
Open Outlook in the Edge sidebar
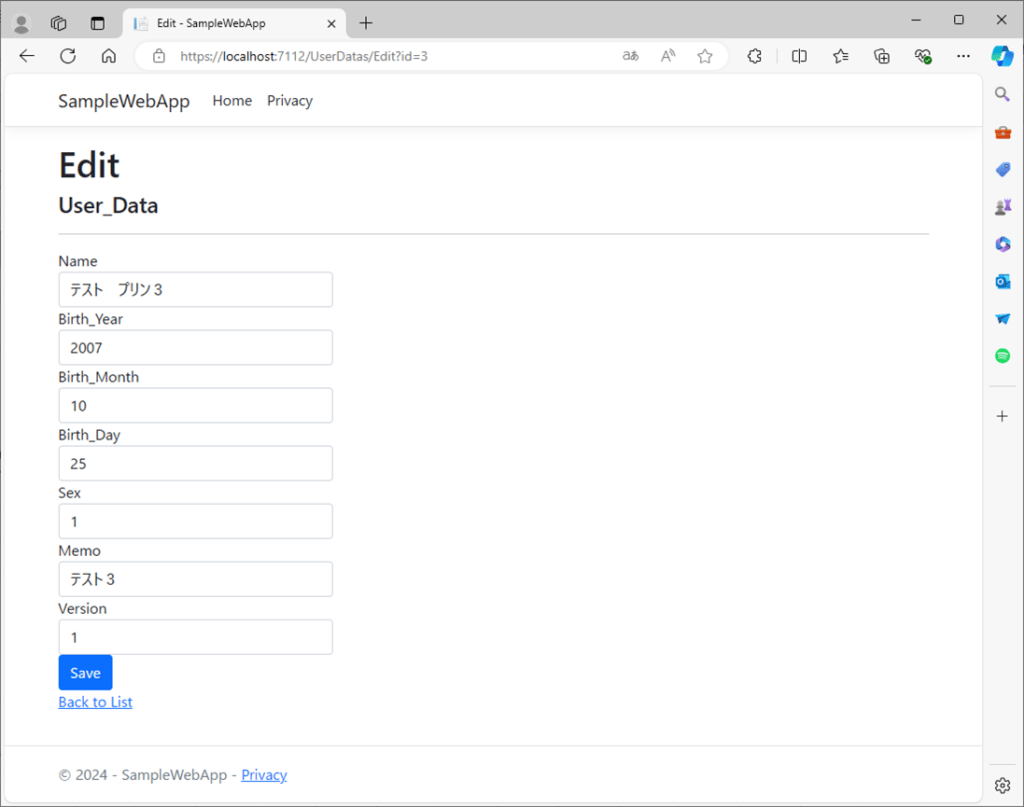(1002, 281)
